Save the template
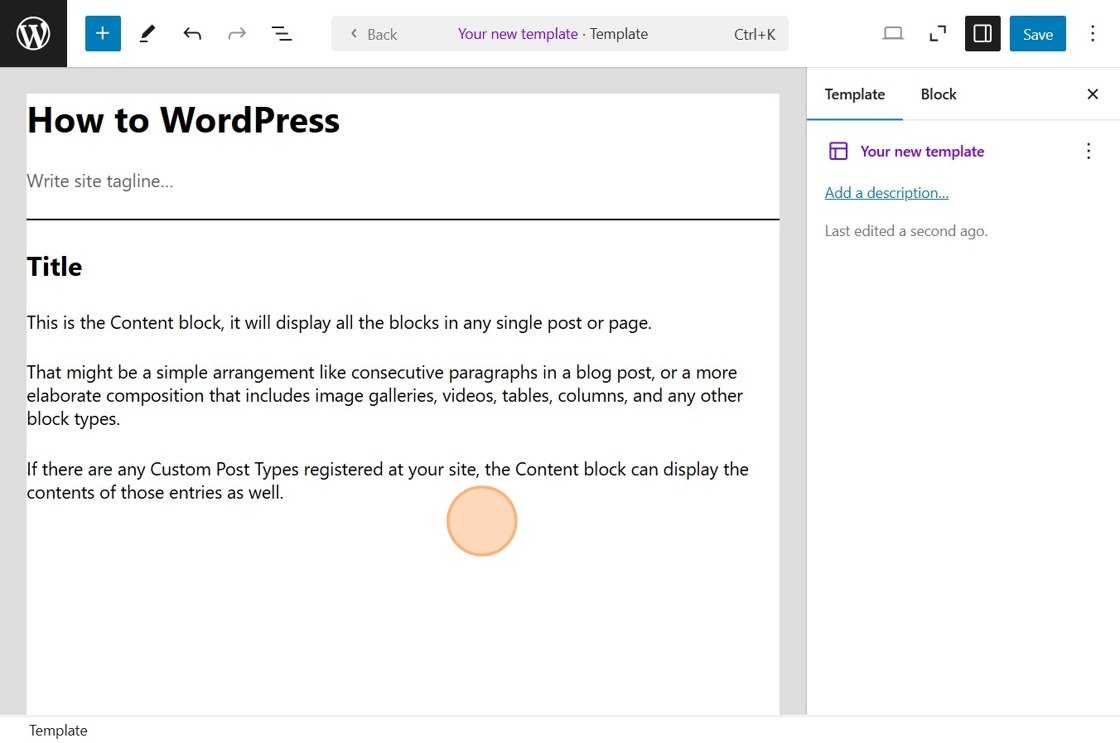 [x=1038, y=34]
